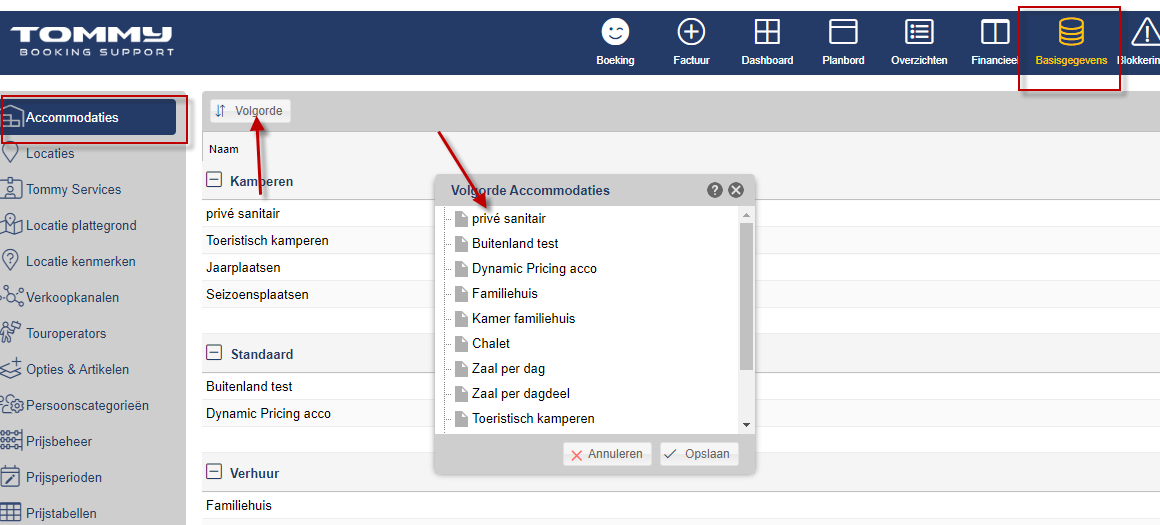Click the dialog scrollbar down arrow
The height and width of the screenshot is (525, 1160).
click(x=746, y=424)
